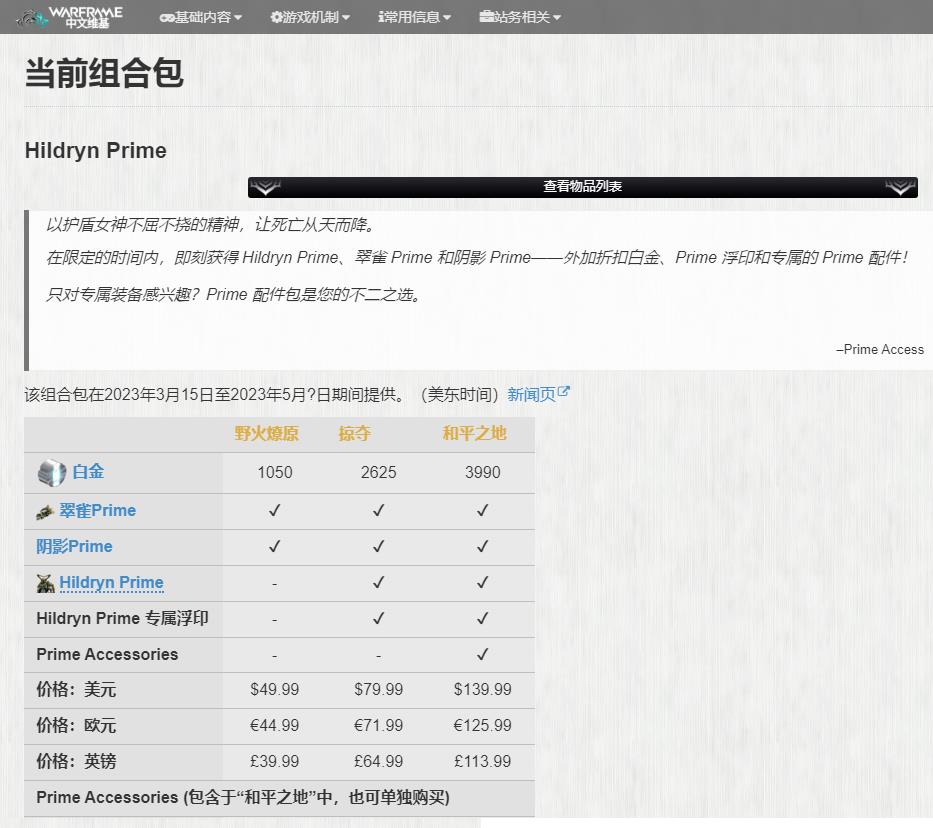Open the 常用信息 dropdown menu
The image size is (933, 828).
click(415, 17)
